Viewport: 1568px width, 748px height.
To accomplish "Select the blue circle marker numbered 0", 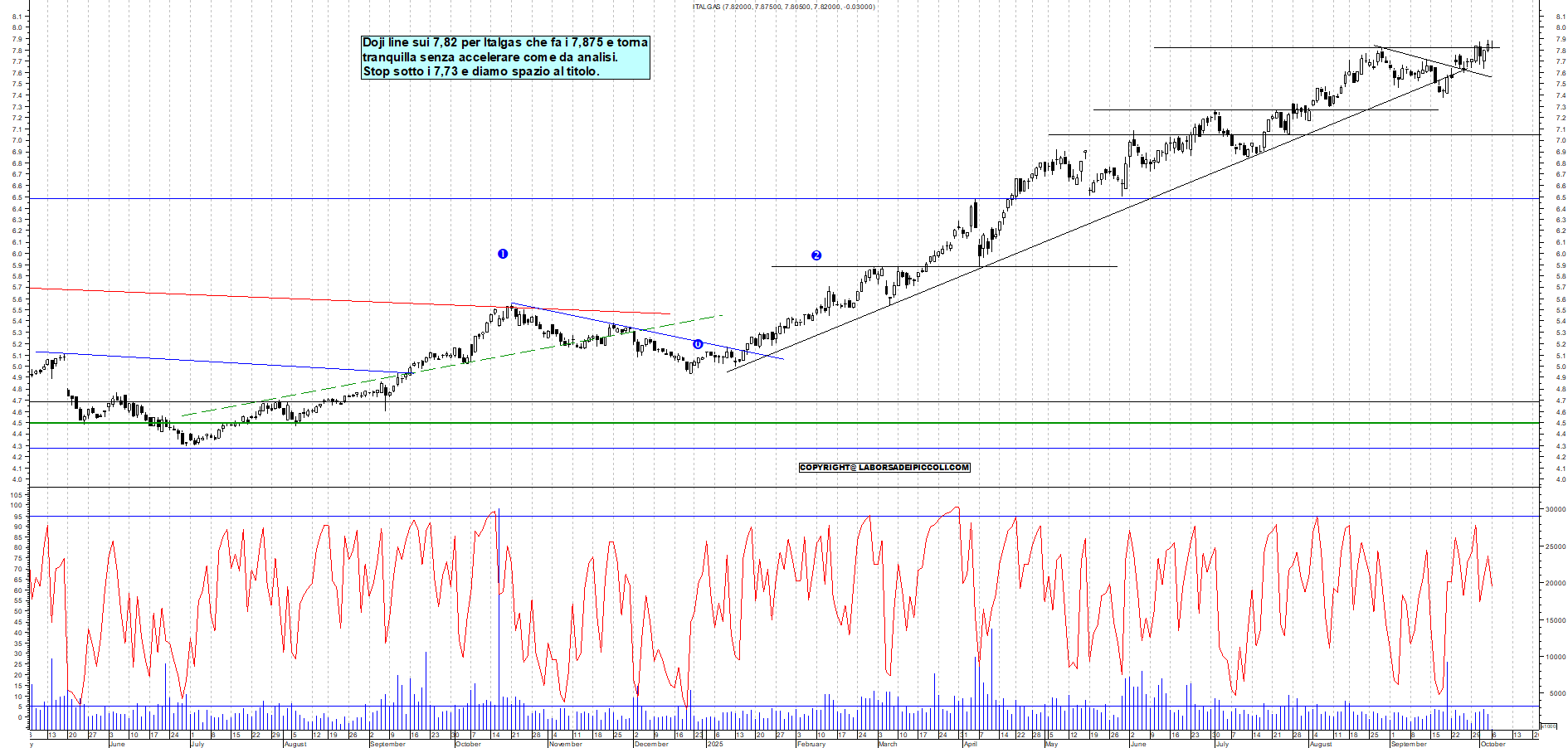I will 698,344.
